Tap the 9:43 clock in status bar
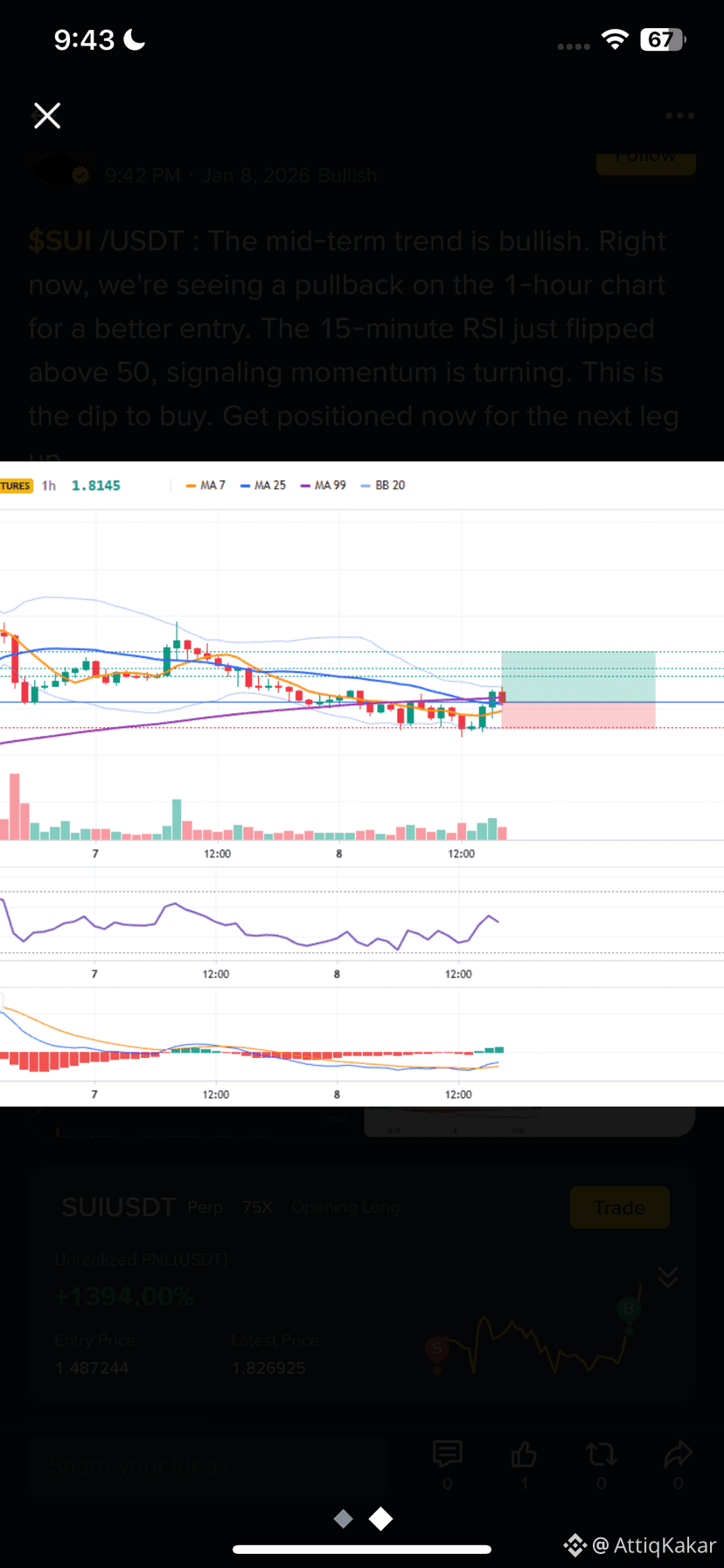724x1568 pixels. 84,39
